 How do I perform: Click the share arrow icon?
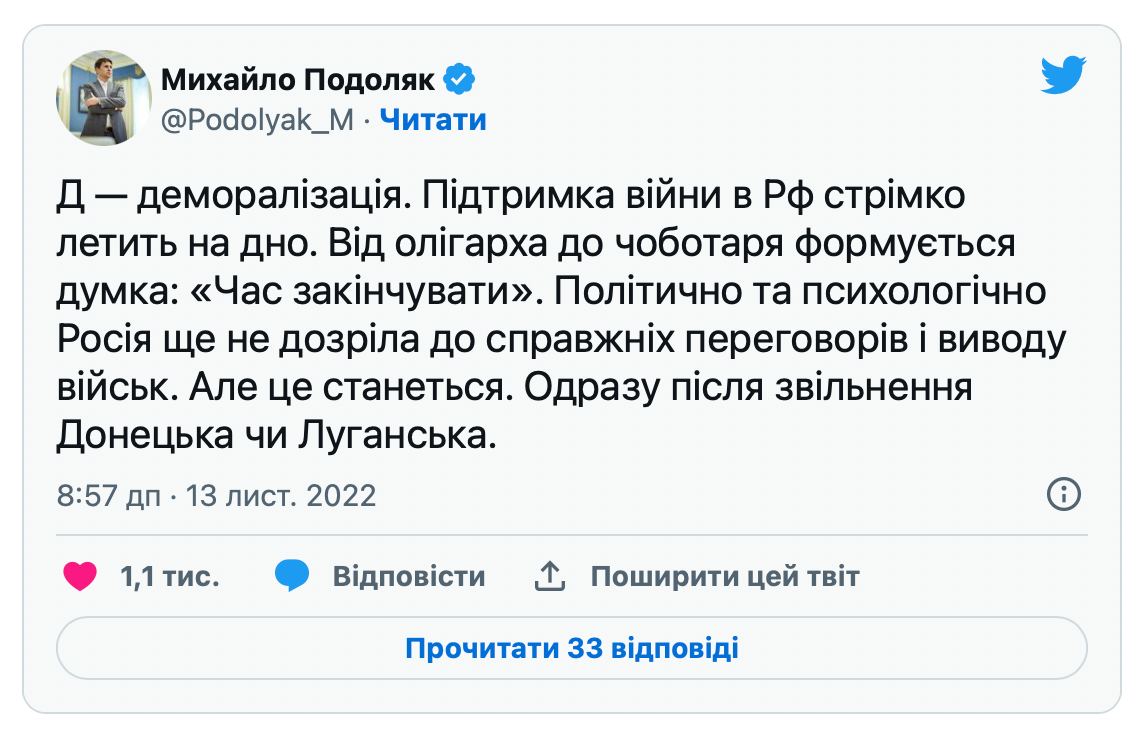pyautogui.click(x=551, y=576)
